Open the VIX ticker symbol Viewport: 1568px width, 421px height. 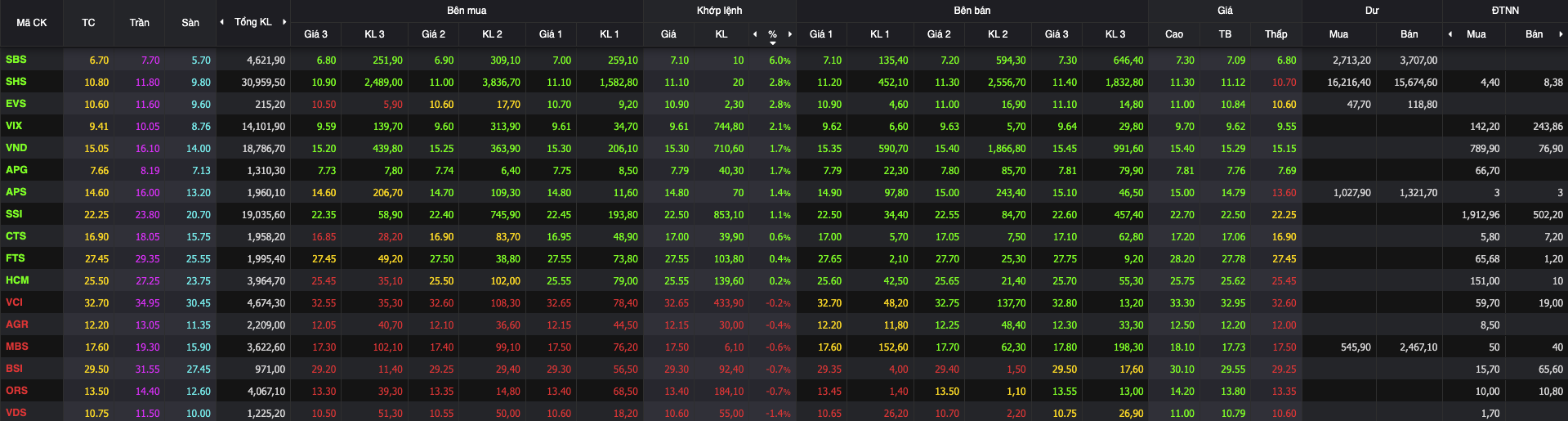click(14, 126)
